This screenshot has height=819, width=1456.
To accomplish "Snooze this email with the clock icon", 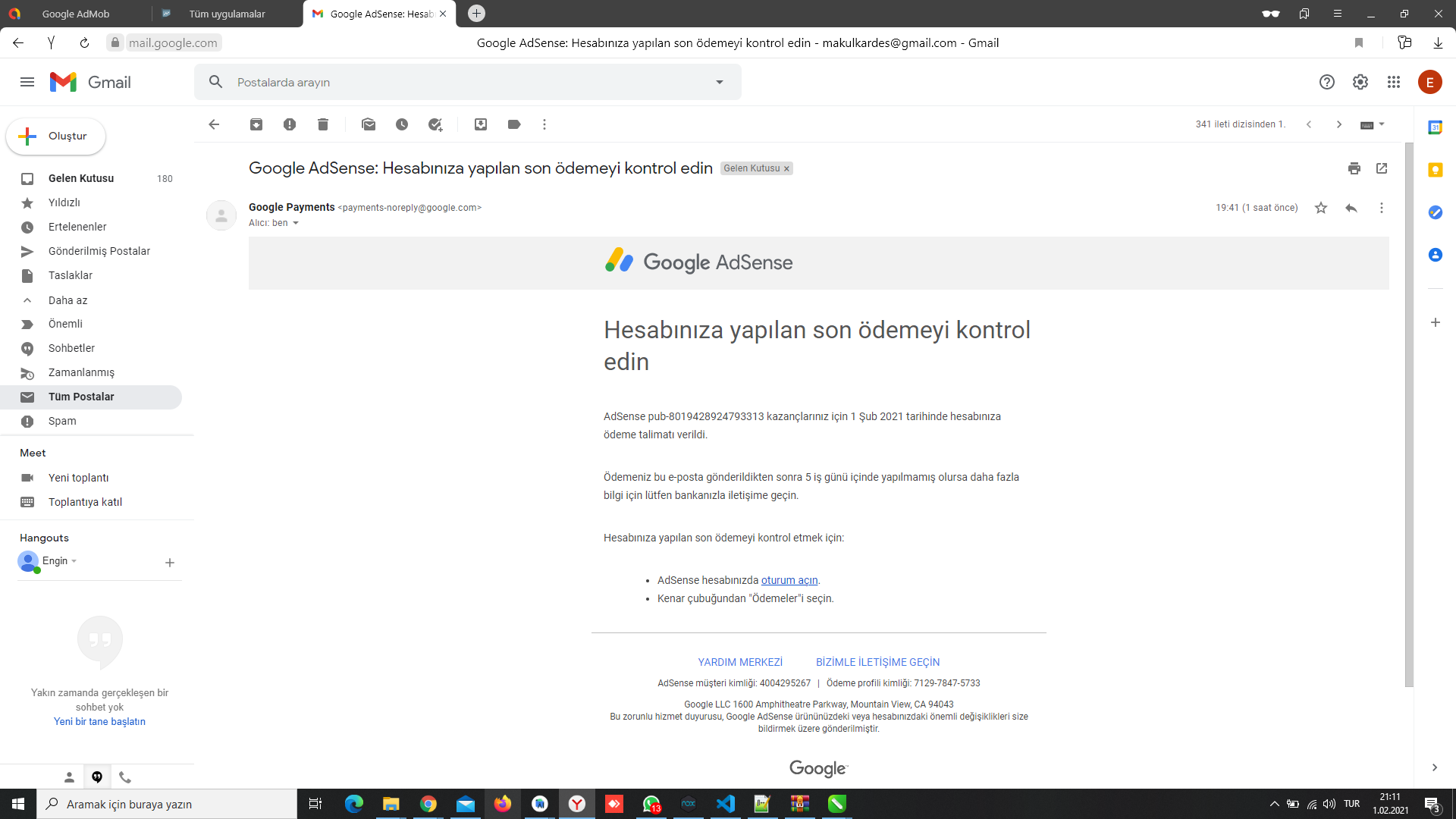I will 402,124.
